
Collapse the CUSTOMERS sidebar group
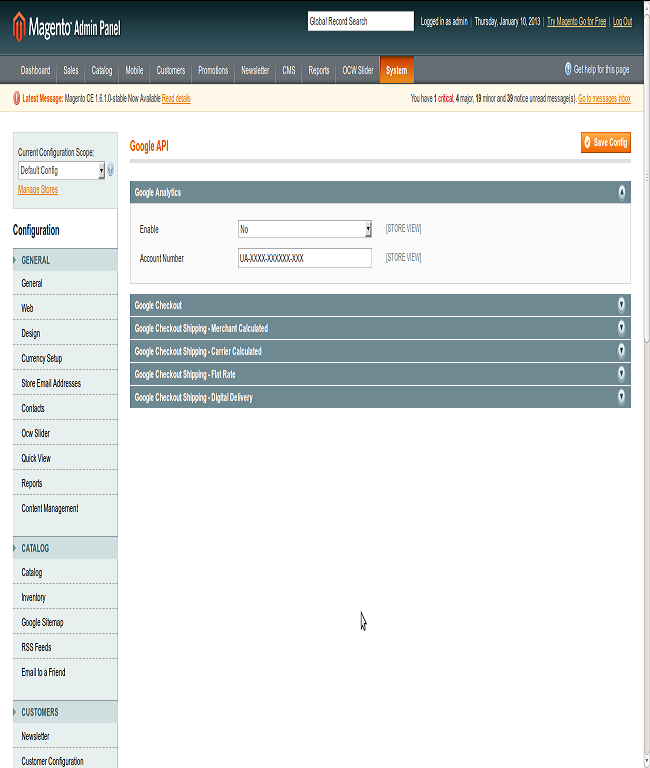coord(65,712)
